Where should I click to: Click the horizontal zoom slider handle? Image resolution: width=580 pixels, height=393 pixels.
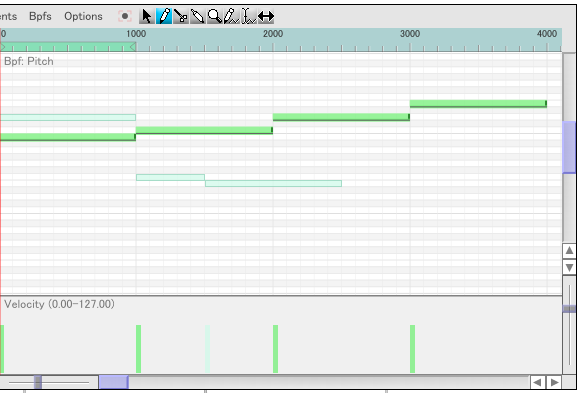38,382
